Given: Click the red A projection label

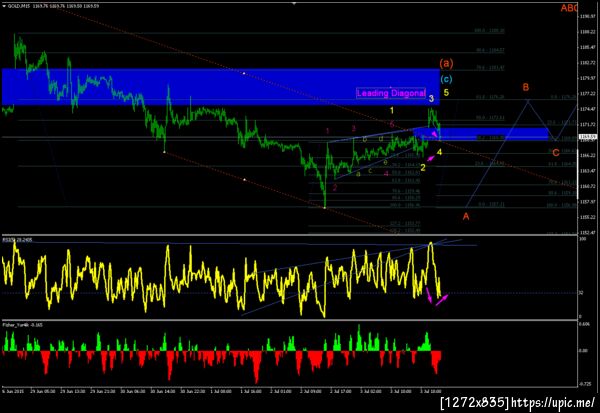Looking at the screenshot, I should point(466,217).
